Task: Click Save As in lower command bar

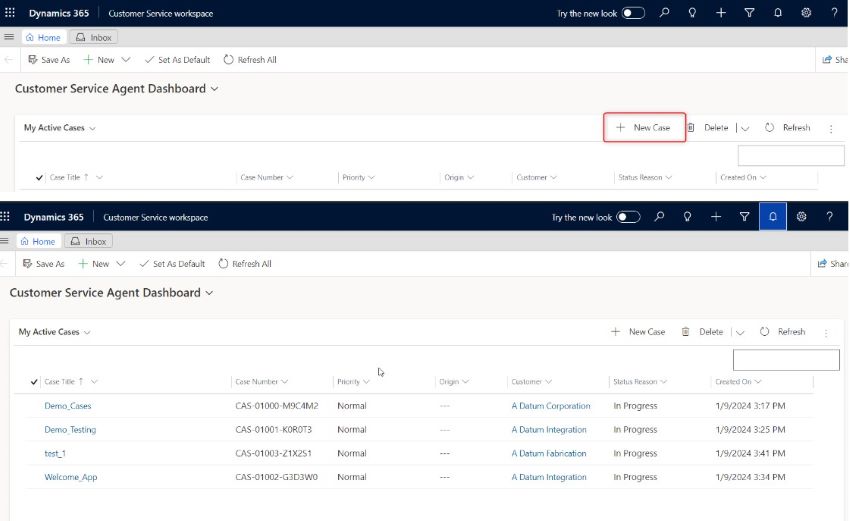Action: click(x=43, y=263)
